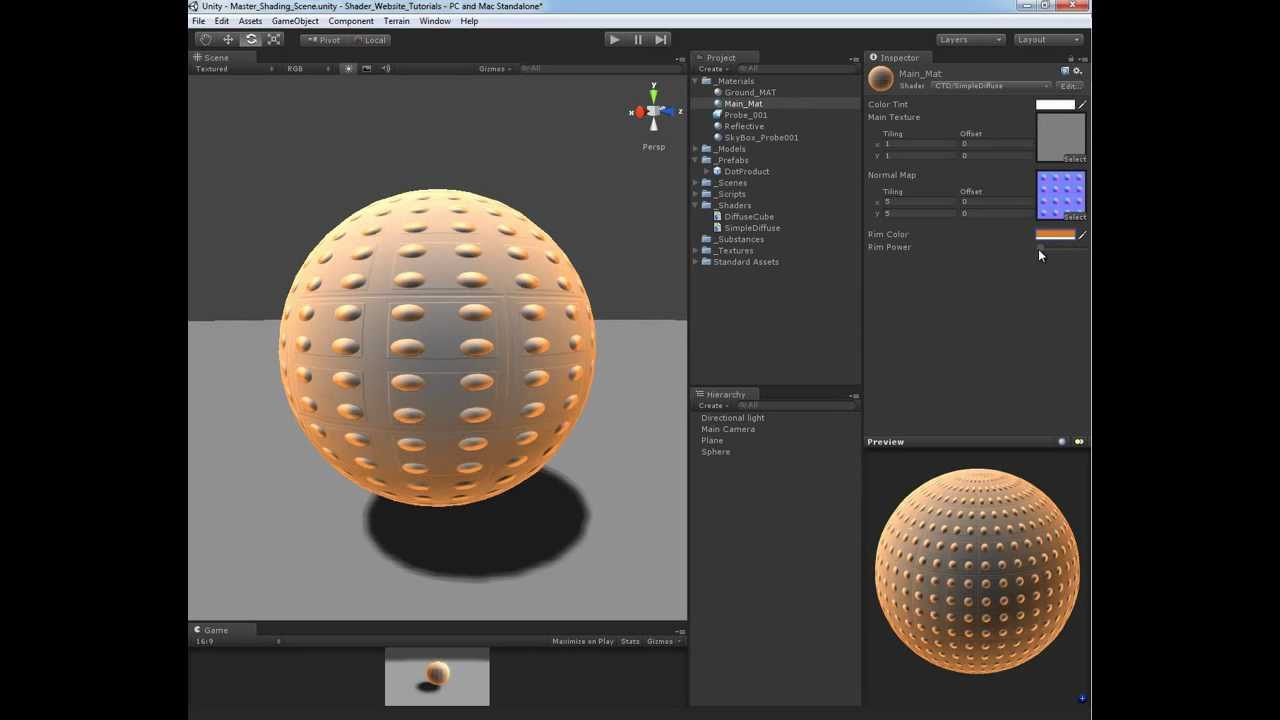Select the Hand pan tool

(205, 39)
